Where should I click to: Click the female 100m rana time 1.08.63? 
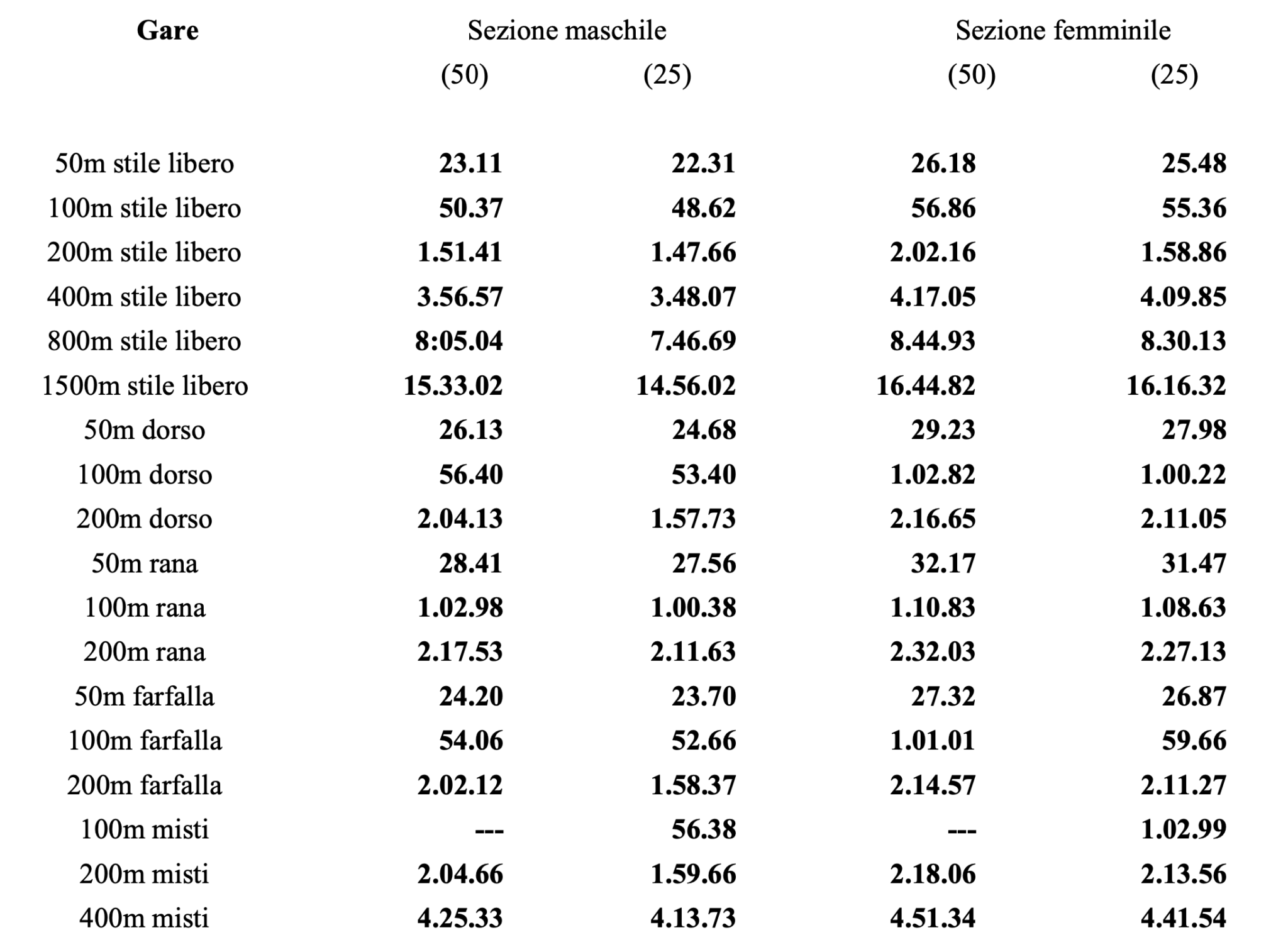pos(1184,607)
